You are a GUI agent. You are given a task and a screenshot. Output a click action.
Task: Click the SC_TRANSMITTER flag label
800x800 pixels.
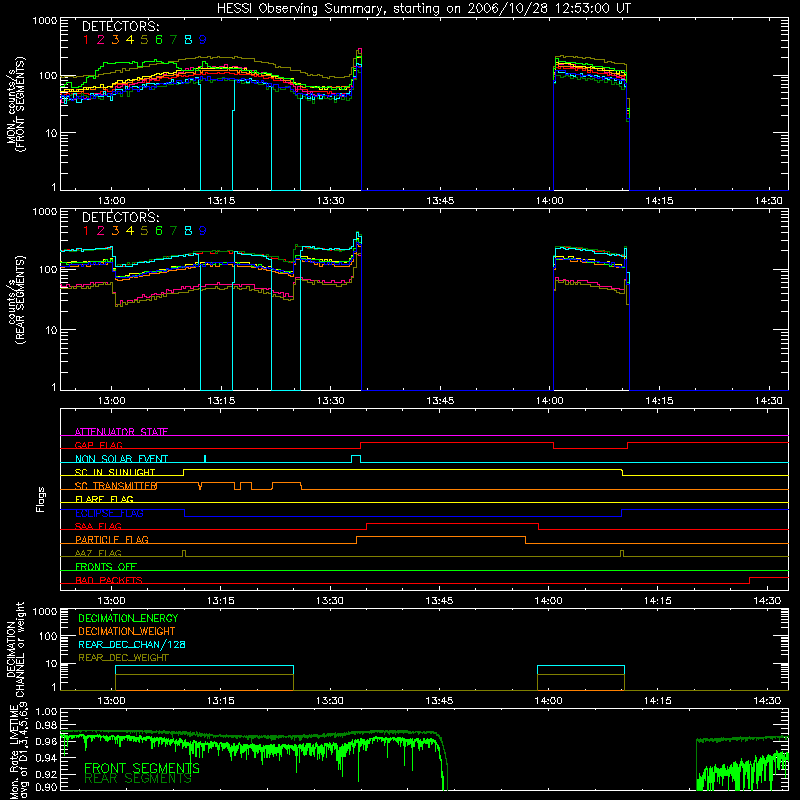point(116,486)
